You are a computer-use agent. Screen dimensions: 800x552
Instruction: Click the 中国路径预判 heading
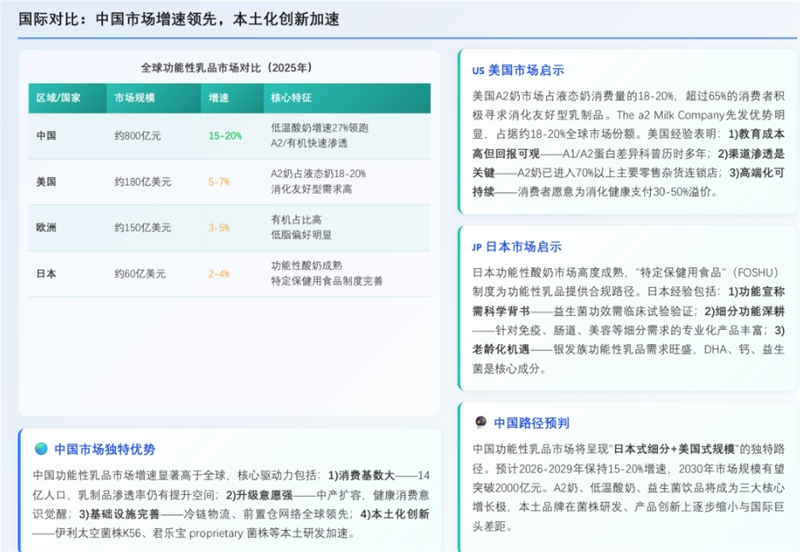[x=532, y=423]
